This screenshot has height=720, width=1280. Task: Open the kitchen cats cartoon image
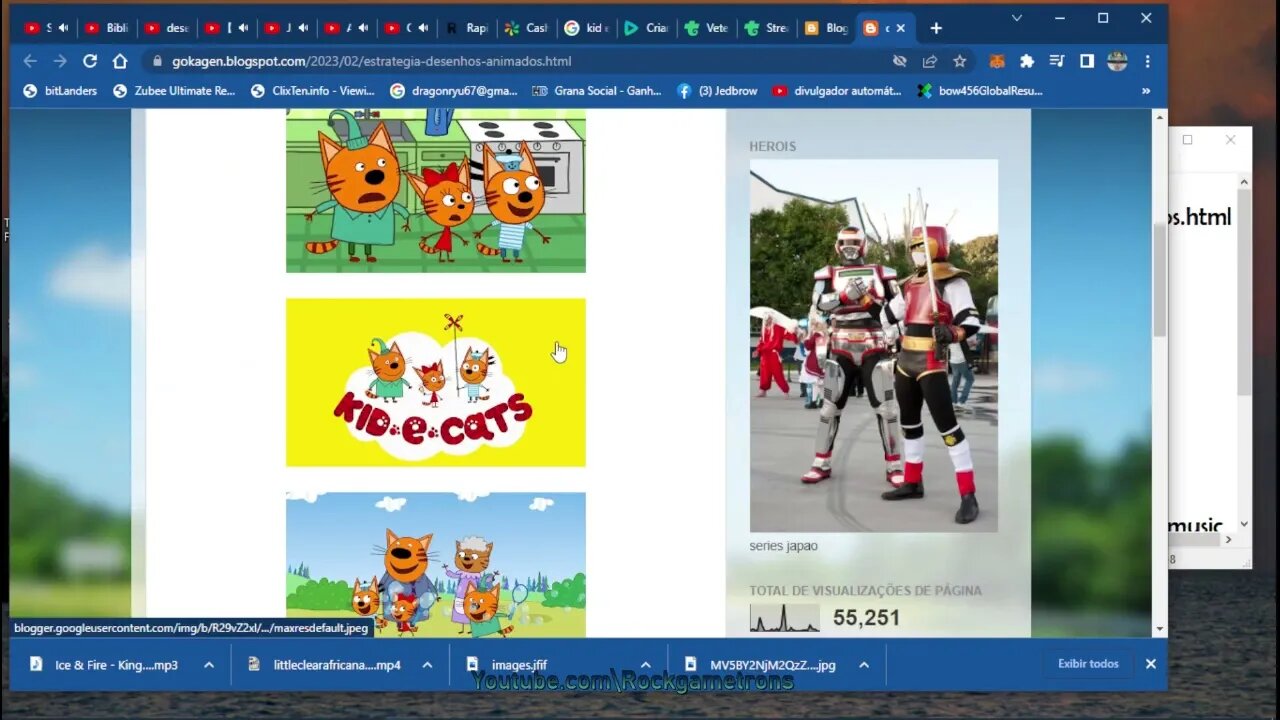click(436, 191)
